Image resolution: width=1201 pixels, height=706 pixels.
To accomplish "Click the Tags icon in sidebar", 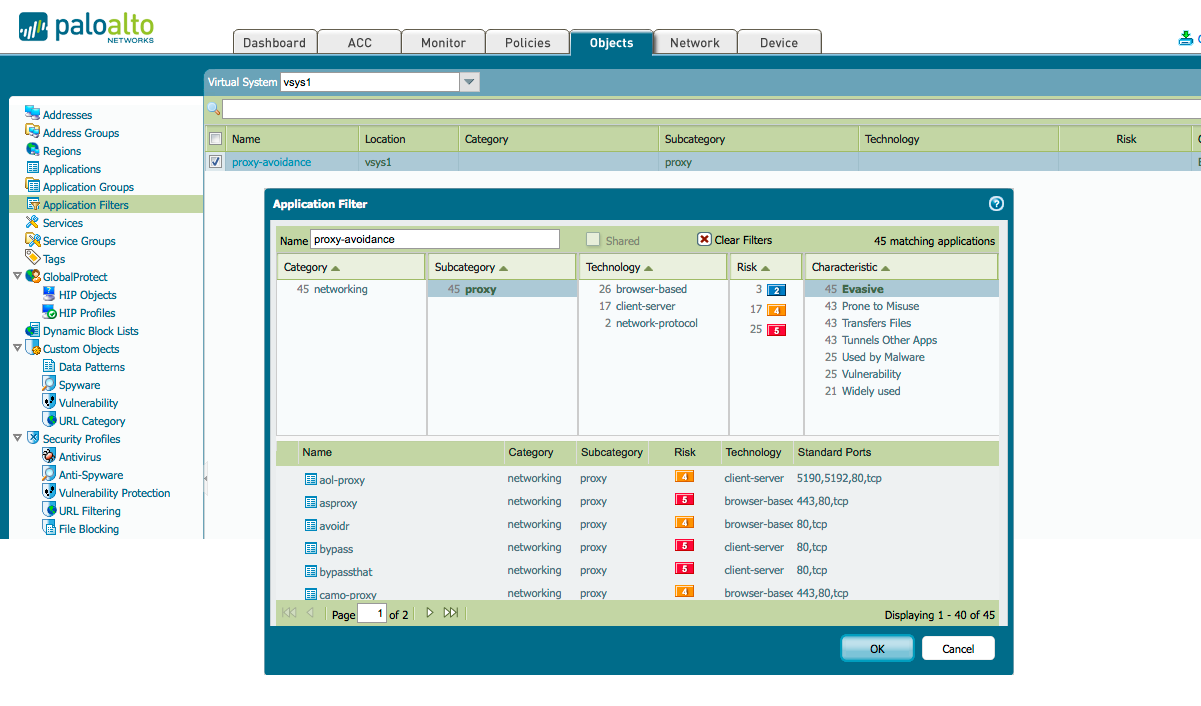I will 32,258.
